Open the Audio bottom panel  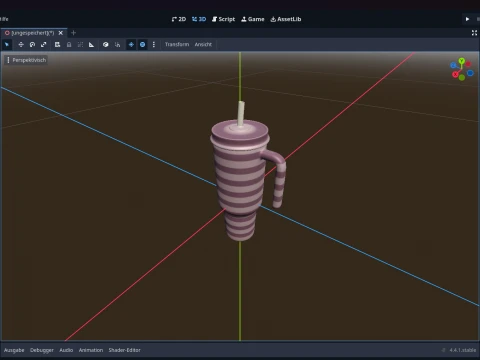[x=66, y=350]
